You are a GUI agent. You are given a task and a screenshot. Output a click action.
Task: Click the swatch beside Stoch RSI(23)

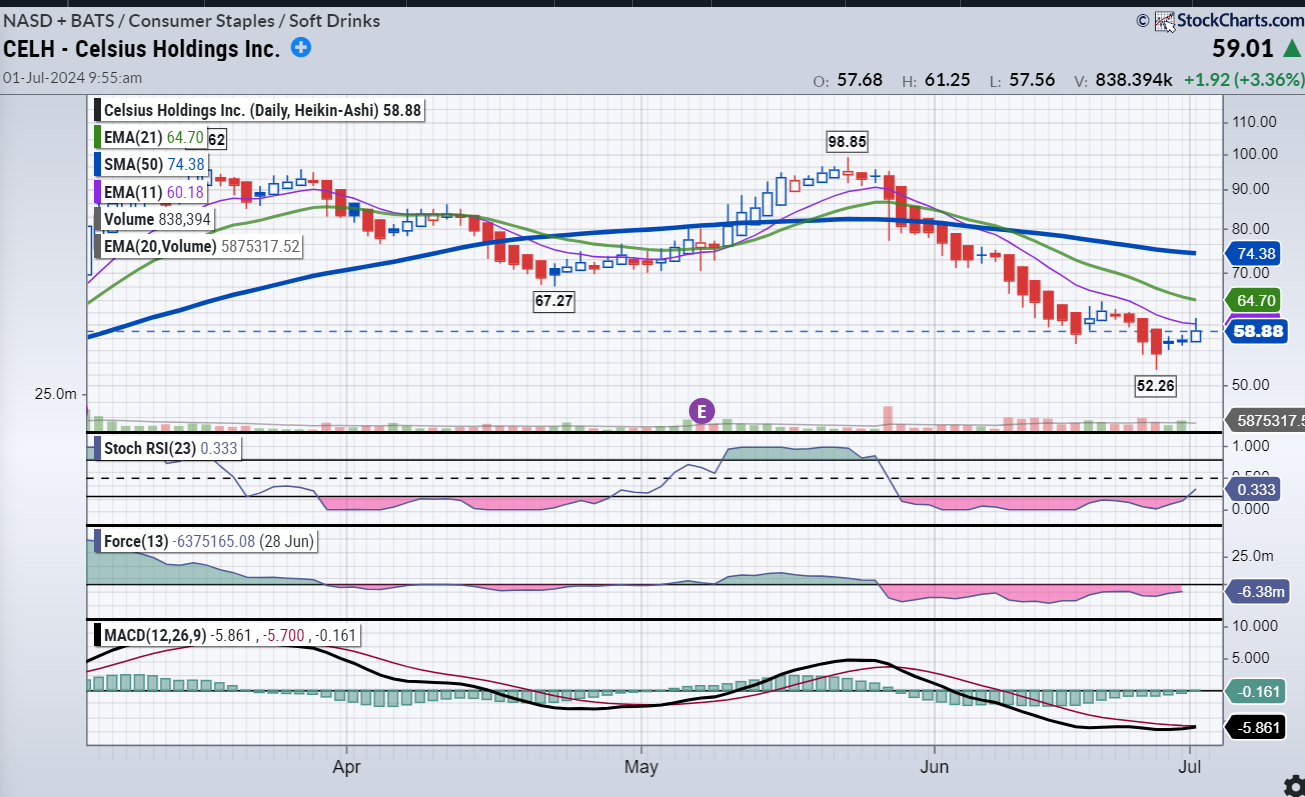coord(97,449)
